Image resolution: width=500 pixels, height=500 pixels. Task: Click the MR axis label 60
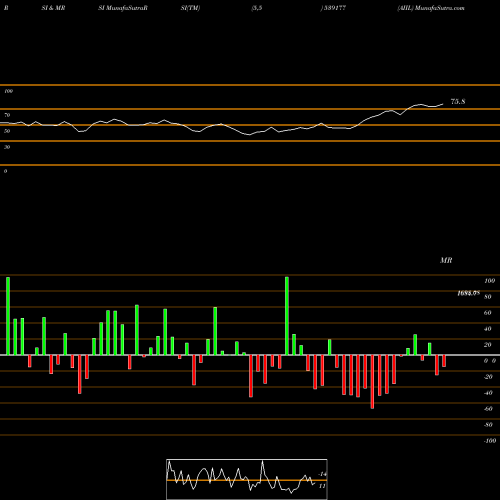click(488, 313)
